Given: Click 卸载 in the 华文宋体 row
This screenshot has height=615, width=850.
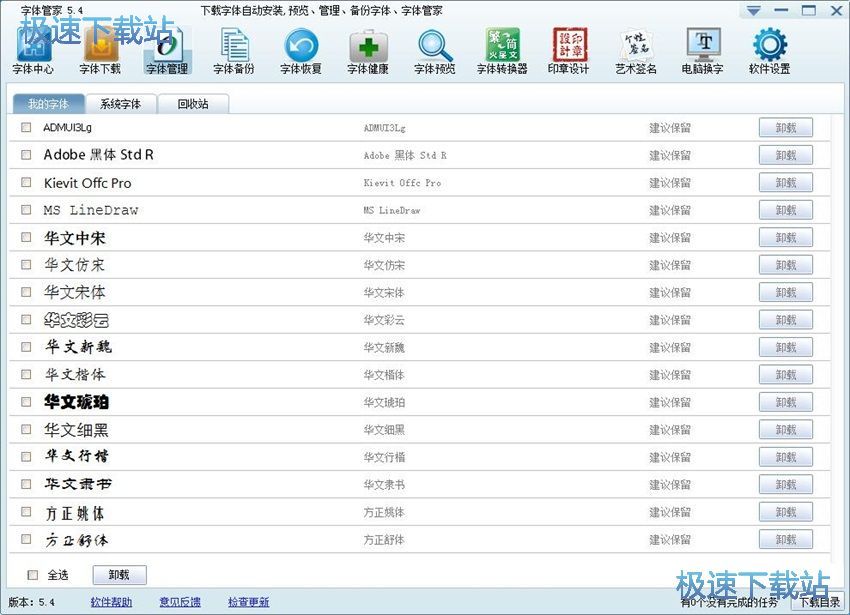Looking at the screenshot, I should coord(785,292).
